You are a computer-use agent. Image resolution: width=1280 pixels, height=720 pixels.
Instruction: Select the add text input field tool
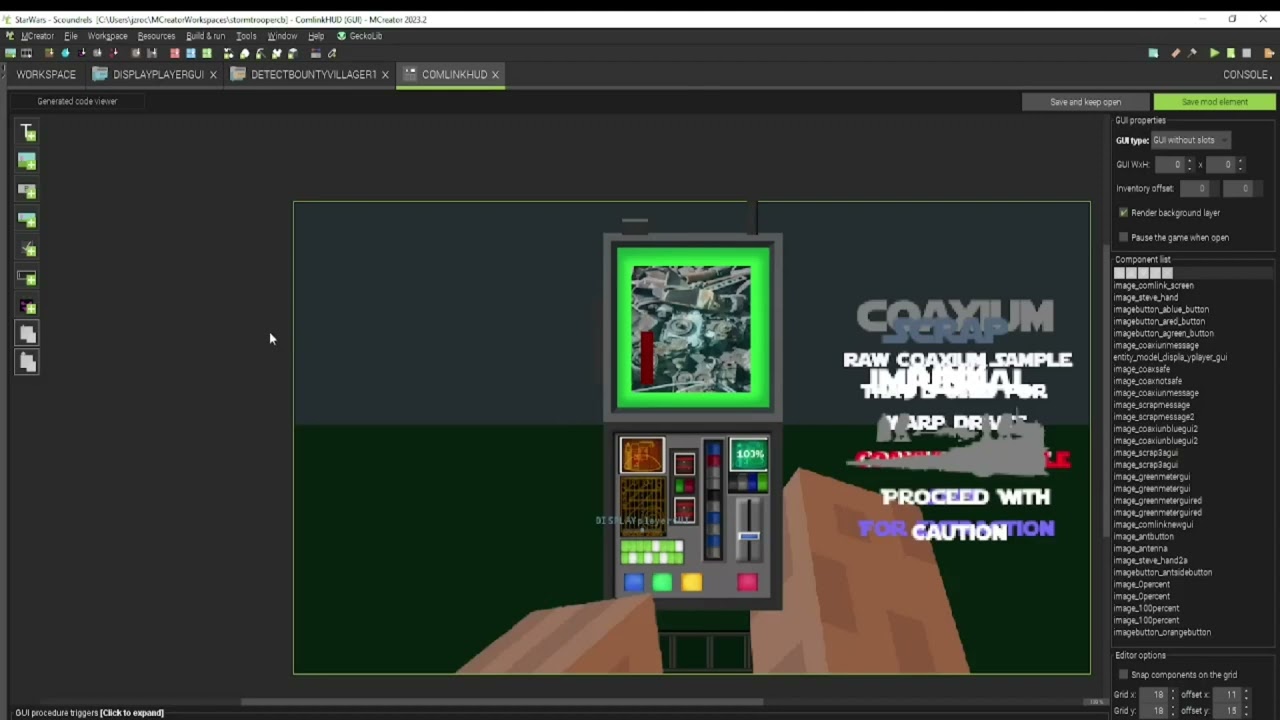(27, 277)
